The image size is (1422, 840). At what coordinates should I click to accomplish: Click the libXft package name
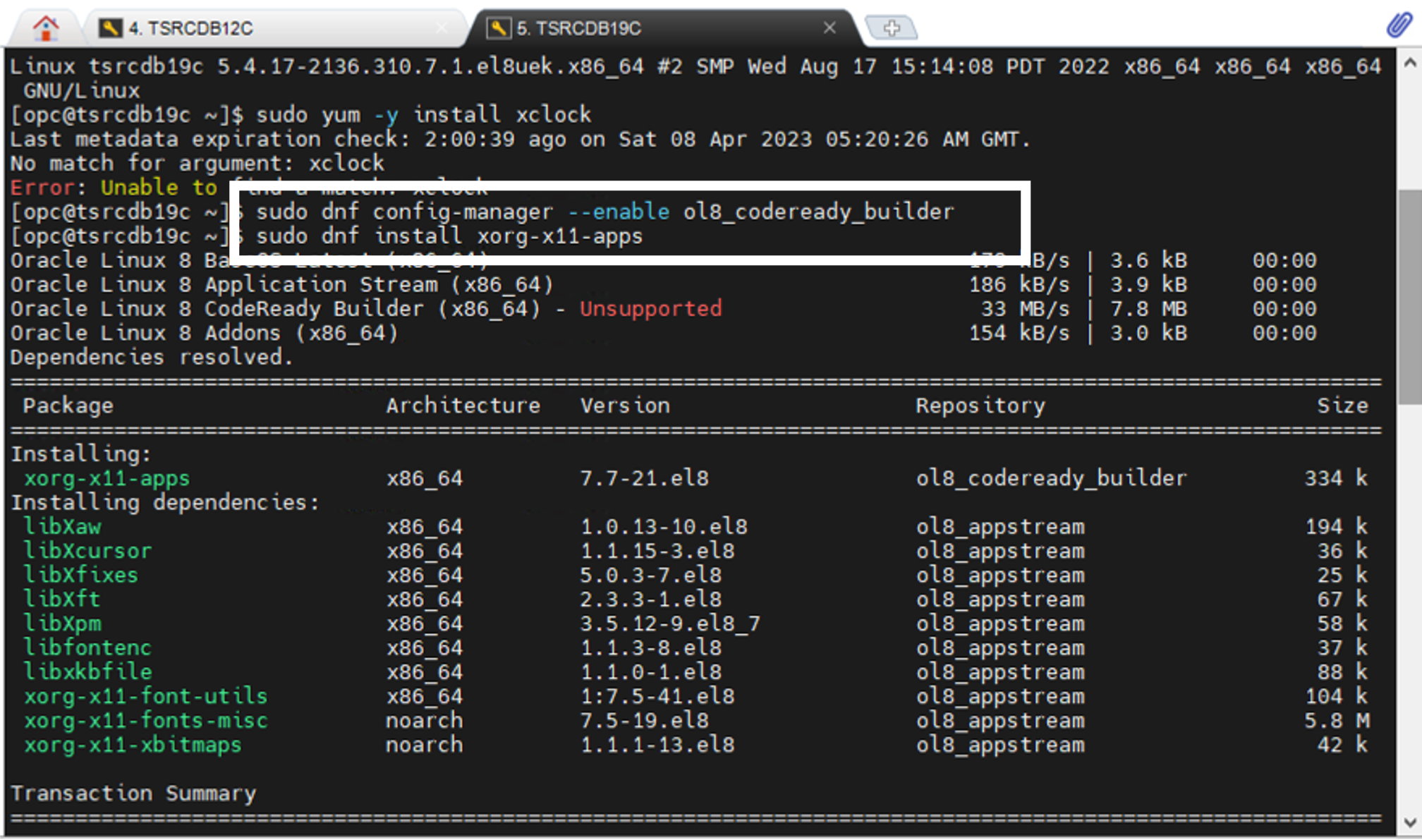(x=62, y=599)
